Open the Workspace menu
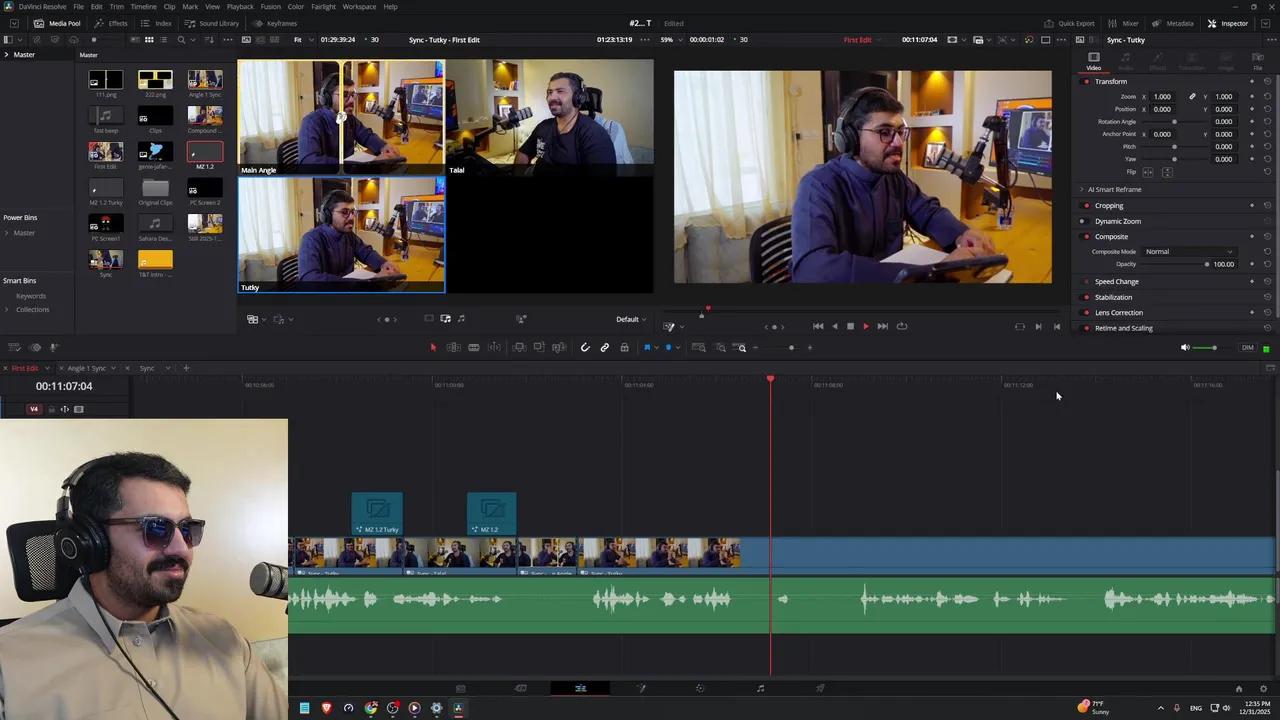This screenshot has width=1280, height=720. [x=360, y=7]
